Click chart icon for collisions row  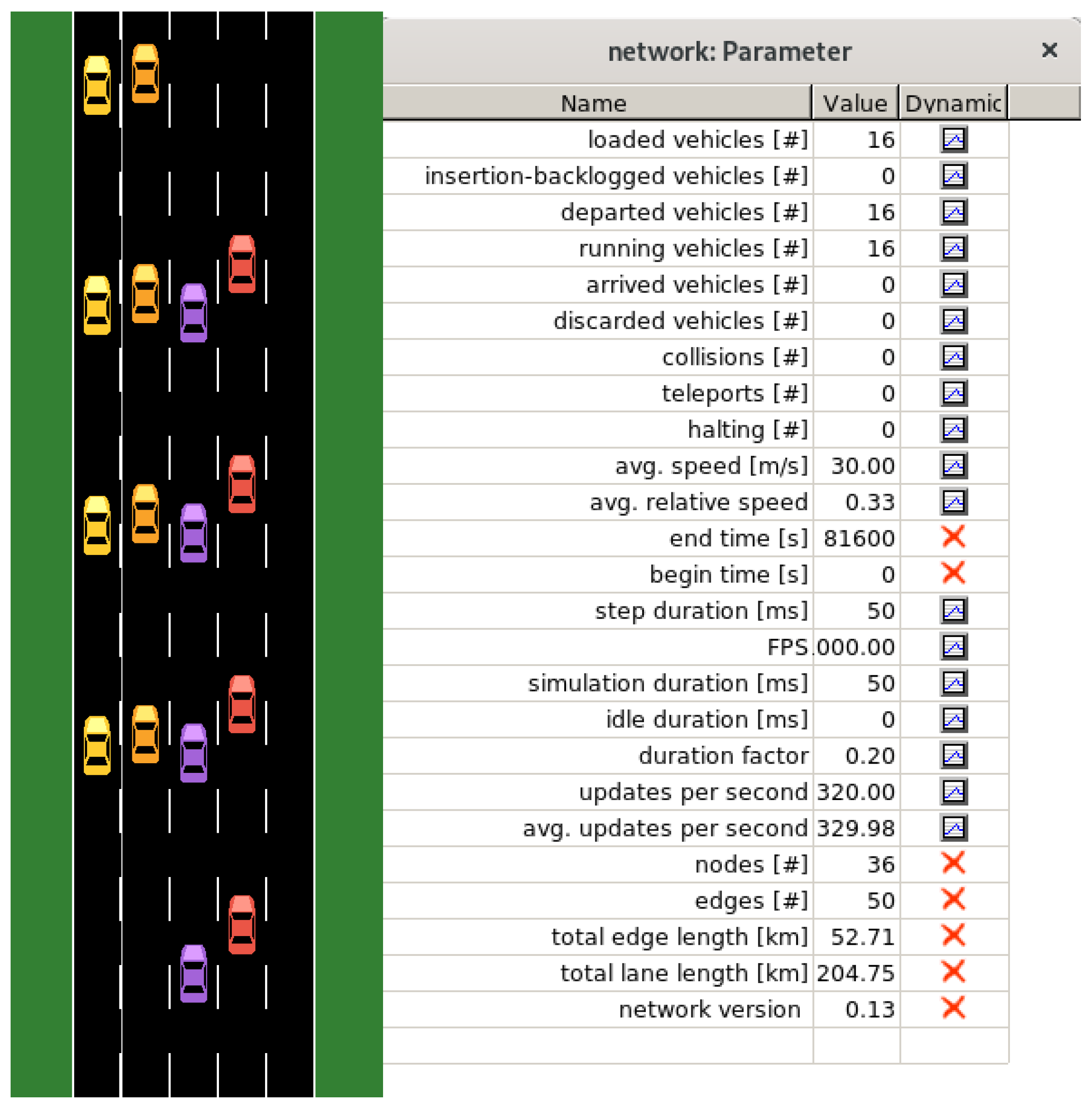coord(953,357)
